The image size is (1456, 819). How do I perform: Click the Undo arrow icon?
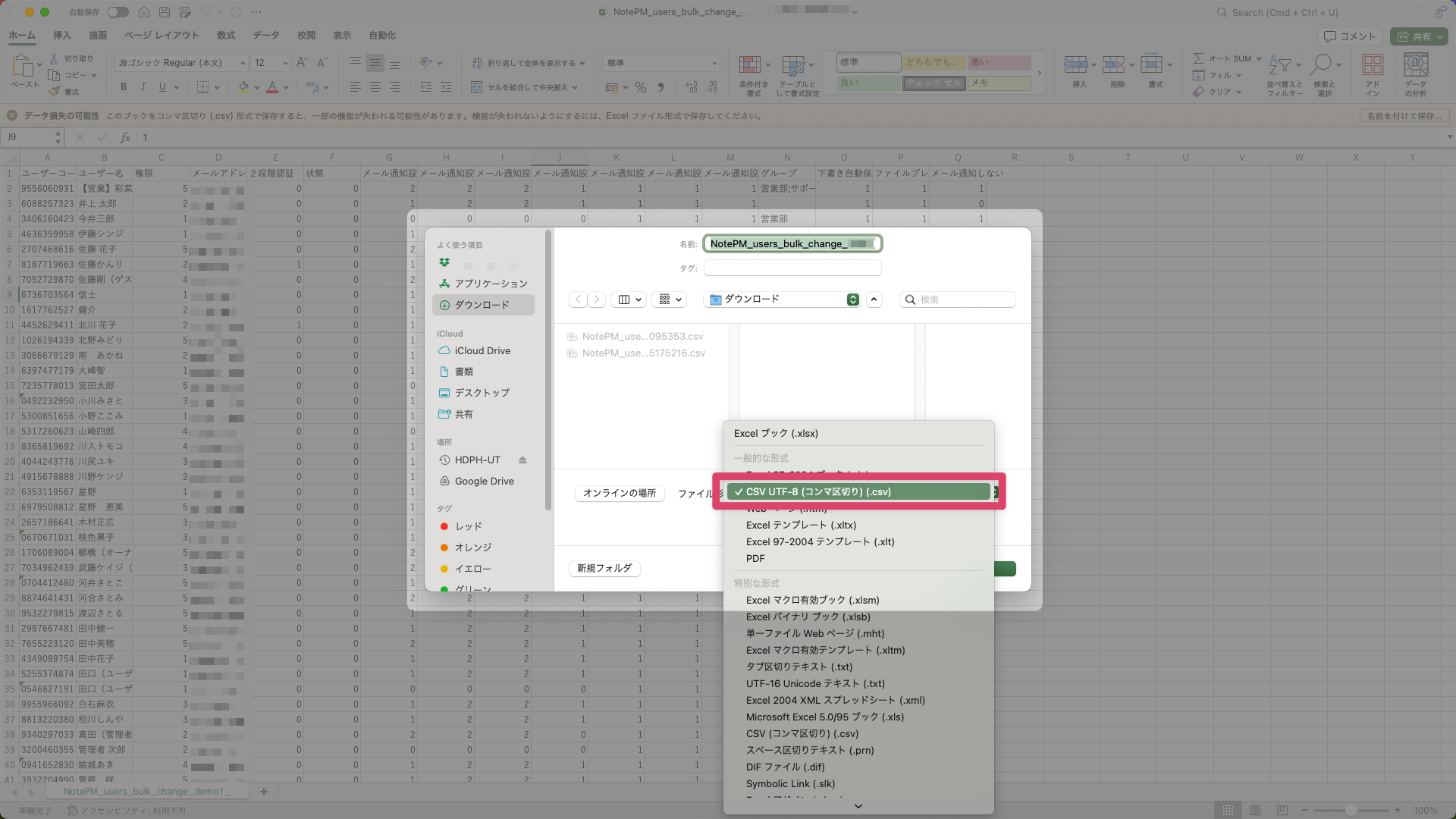pyautogui.click(x=206, y=12)
